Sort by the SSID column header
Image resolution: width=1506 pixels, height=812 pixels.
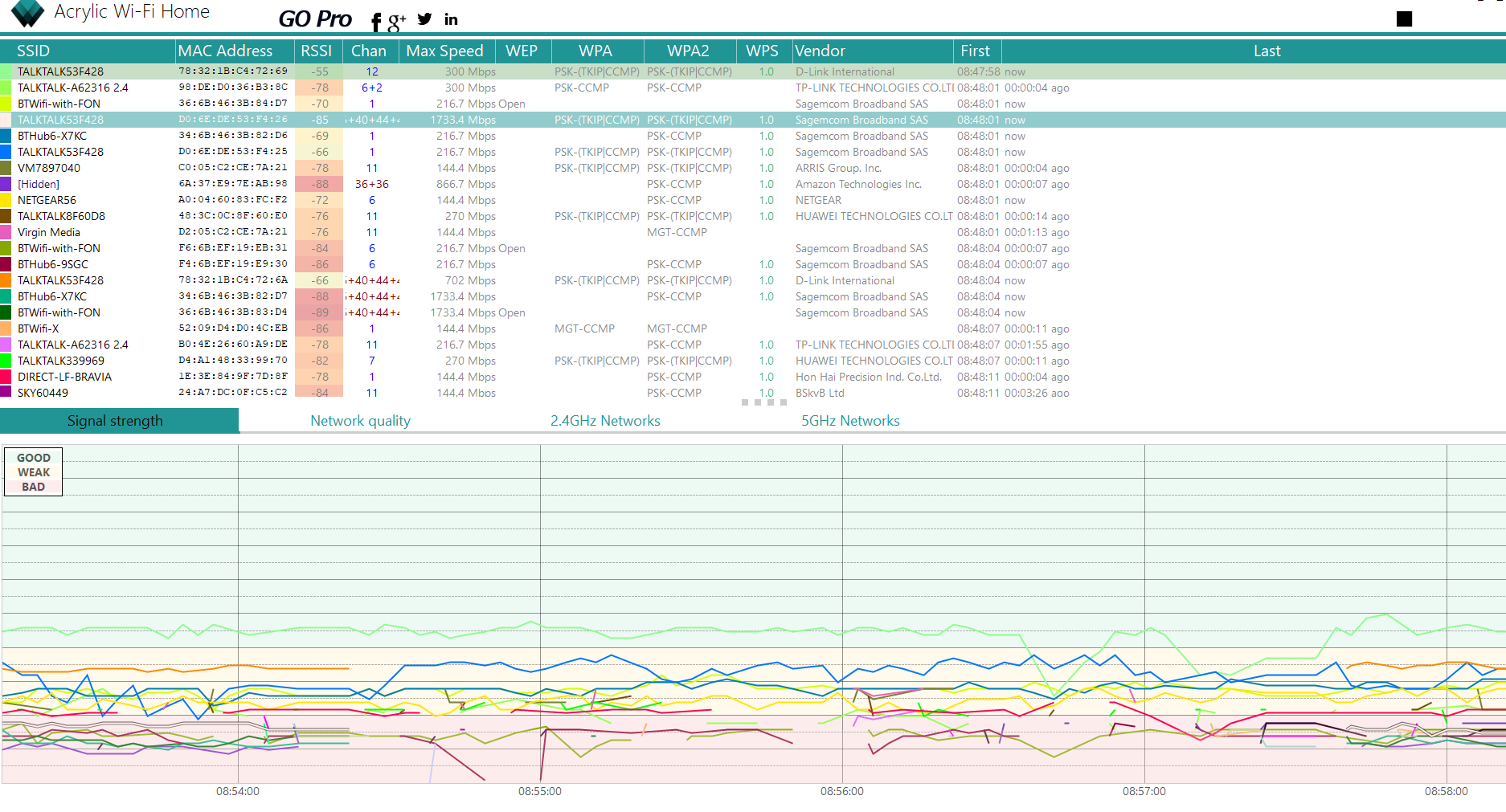[x=88, y=51]
